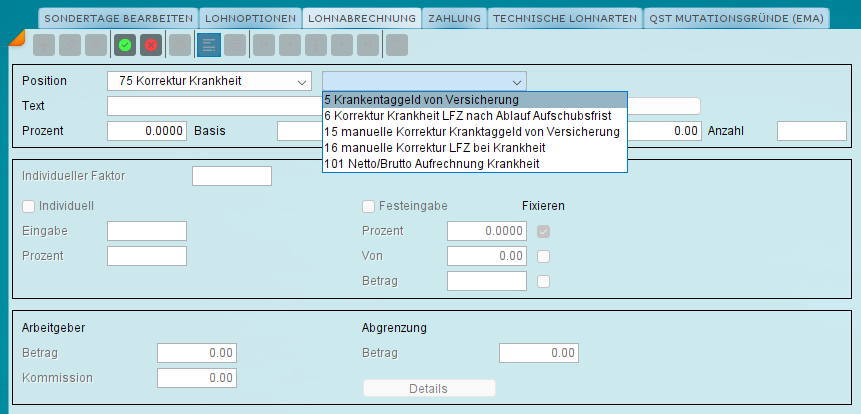Switch to the Lohnoptionen tab
This screenshot has height=414, width=861.
click(250, 19)
